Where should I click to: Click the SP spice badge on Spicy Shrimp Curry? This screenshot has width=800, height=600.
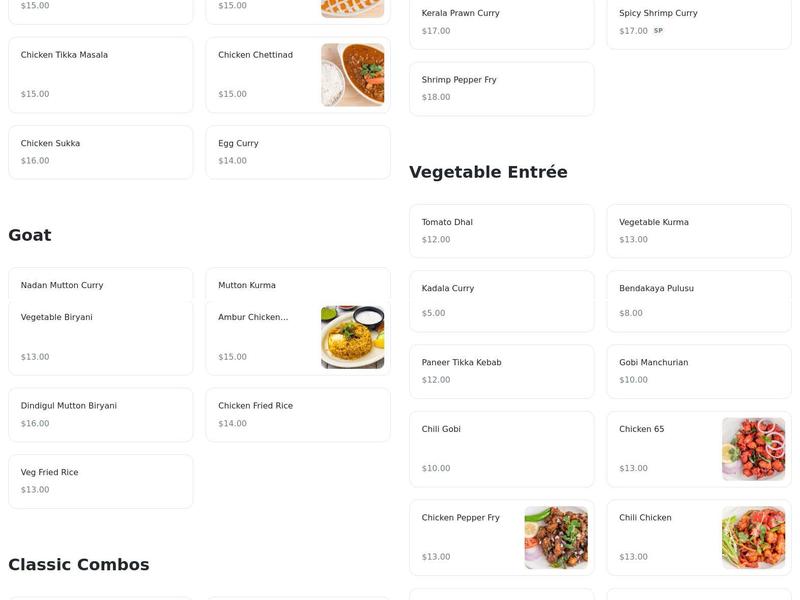(x=657, y=31)
